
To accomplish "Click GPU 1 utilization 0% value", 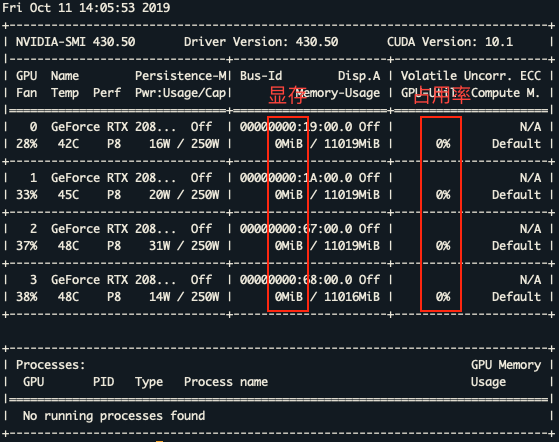I will pos(443,195).
